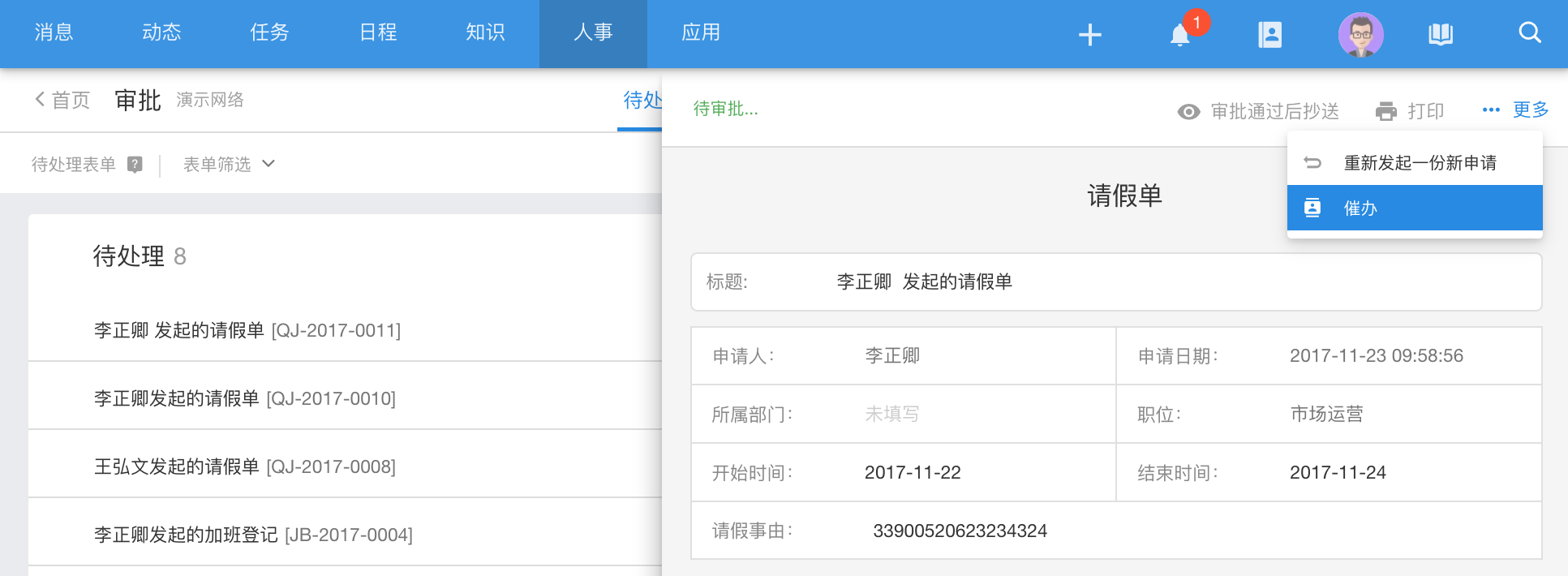This screenshot has width=1568, height=576.
Task: Open the open-book help icon
Action: (x=1441, y=34)
